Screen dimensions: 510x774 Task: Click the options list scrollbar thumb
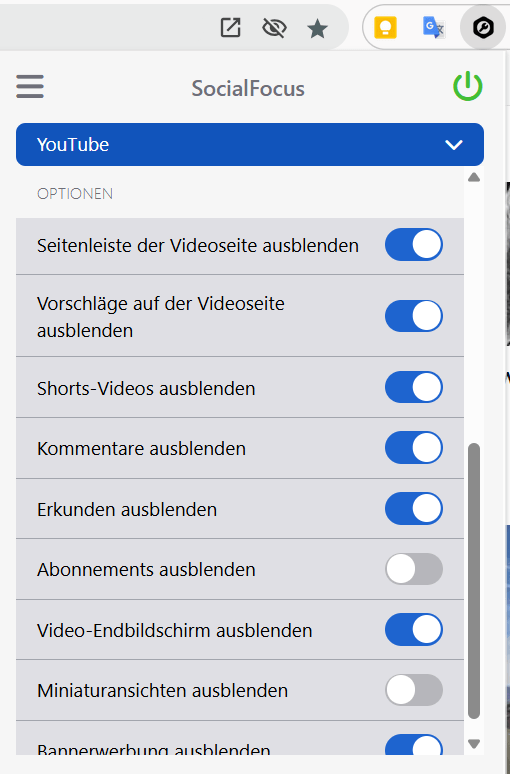474,581
